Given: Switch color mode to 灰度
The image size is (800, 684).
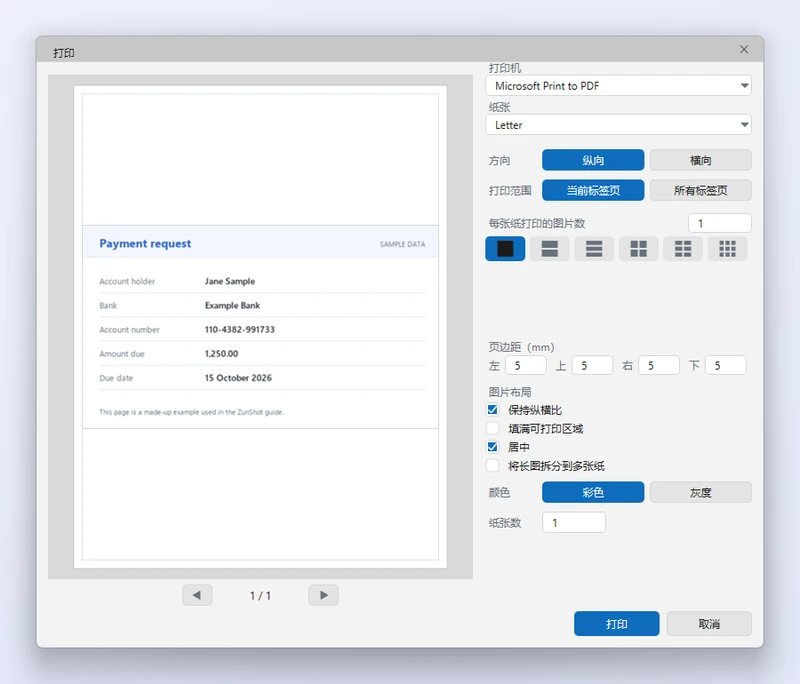Looking at the screenshot, I should click(701, 492).
